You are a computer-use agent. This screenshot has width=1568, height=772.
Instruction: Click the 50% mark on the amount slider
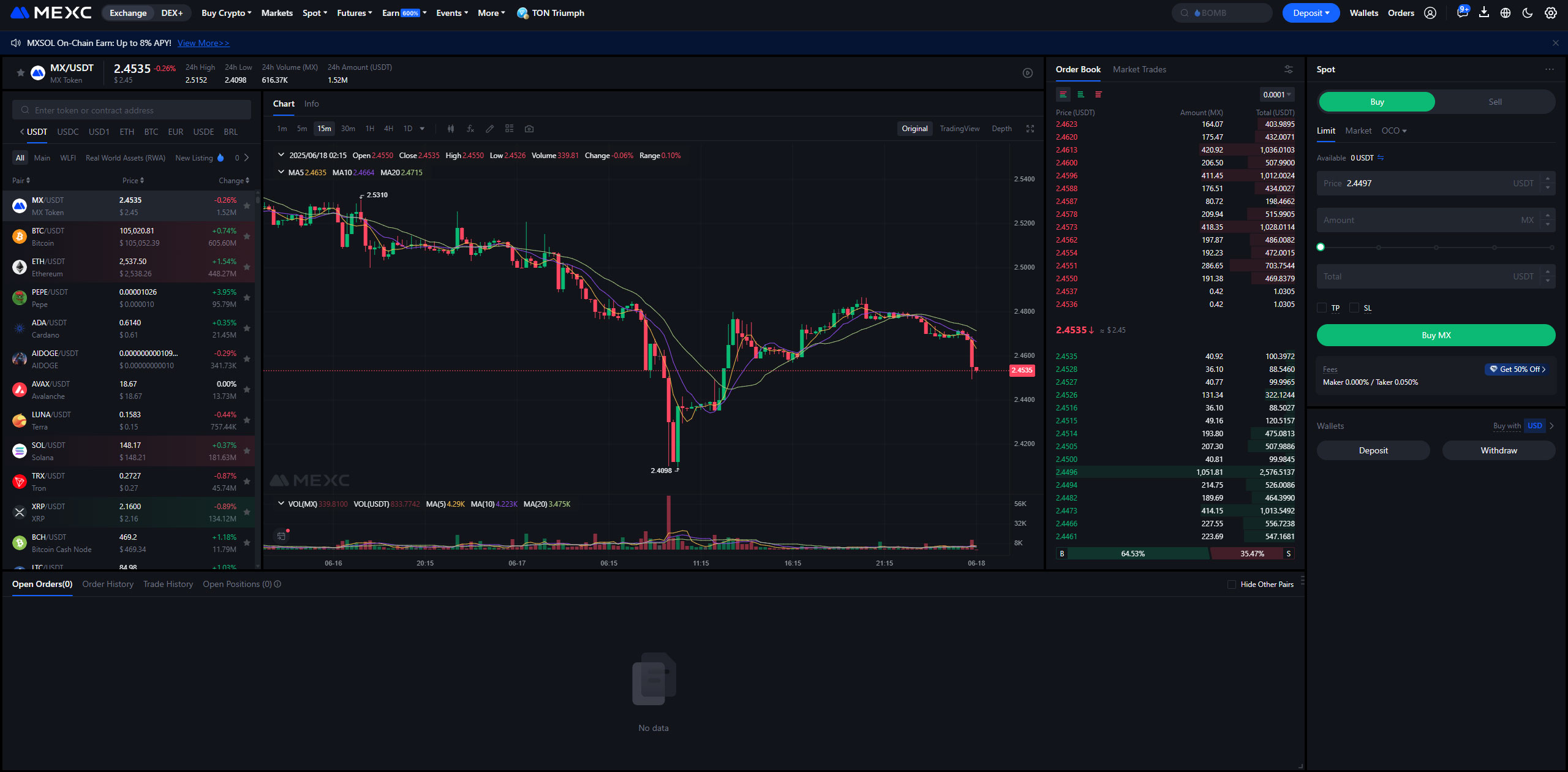click(1436, 248)
